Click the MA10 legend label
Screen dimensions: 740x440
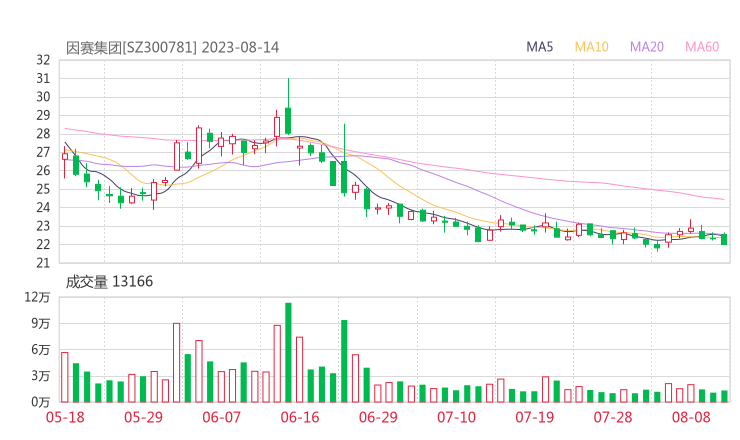[591, 47]
